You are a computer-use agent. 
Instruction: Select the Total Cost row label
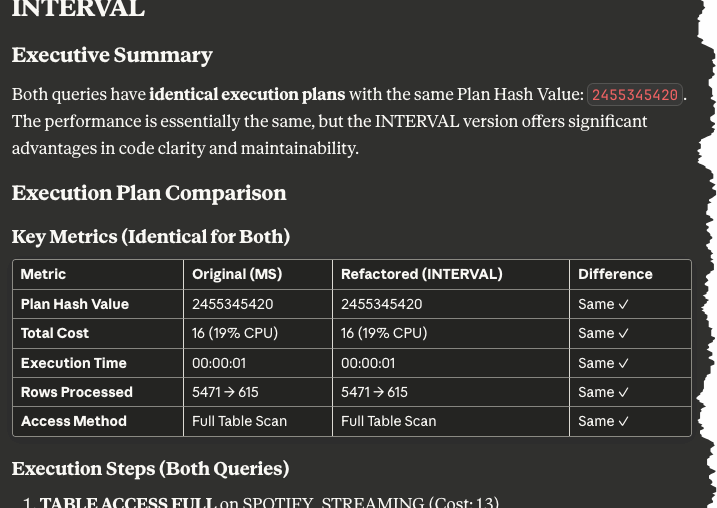tap(55, 333)
